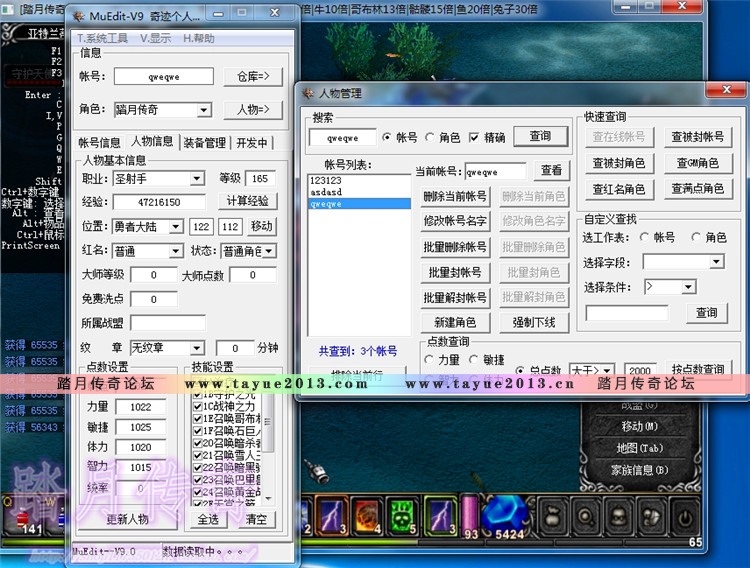Click the active lightning skill with green frame
This screenshot has width=750, height=568.
441,515
